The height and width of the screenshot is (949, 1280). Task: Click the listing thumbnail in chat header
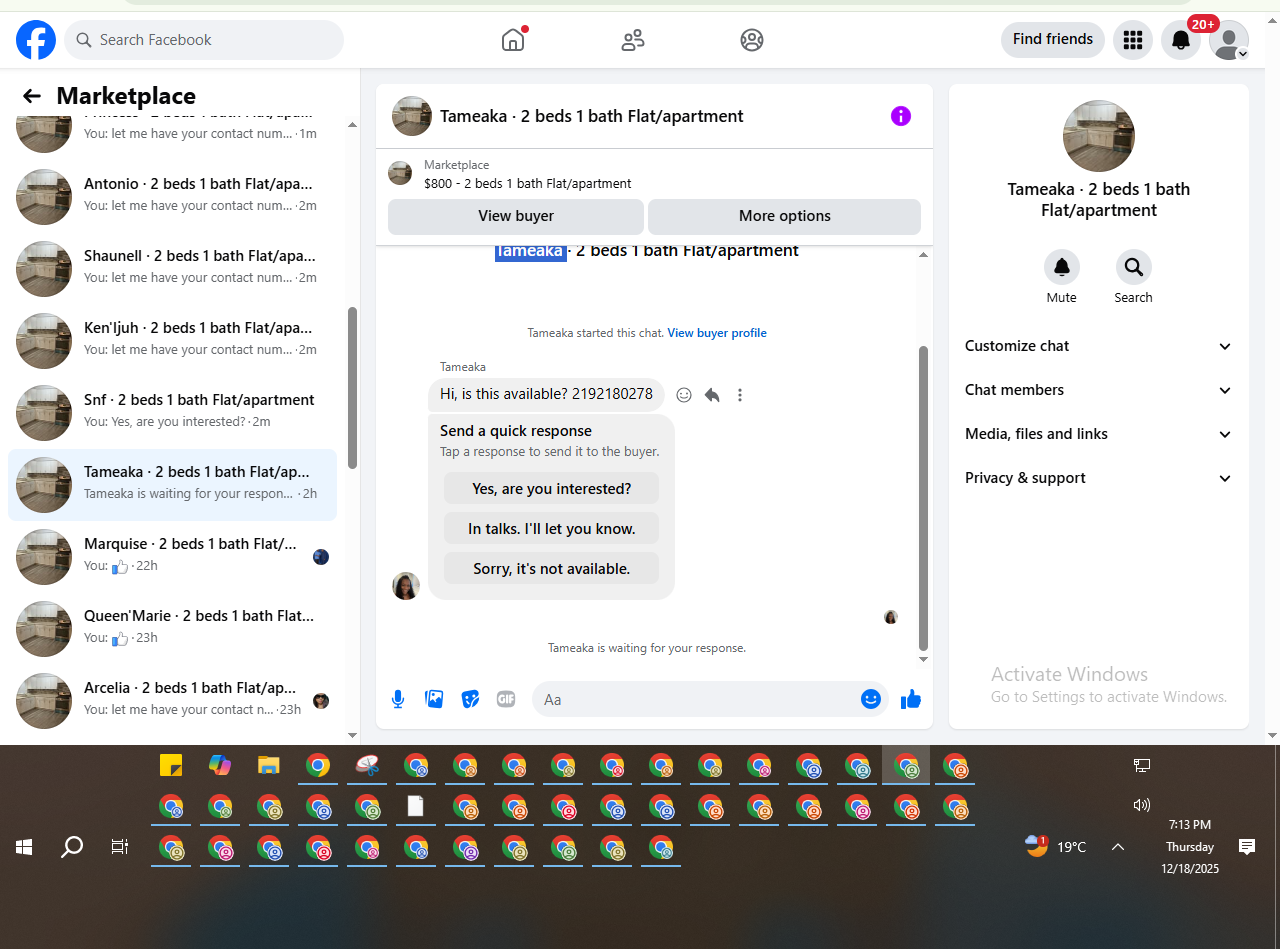point(412,116)
